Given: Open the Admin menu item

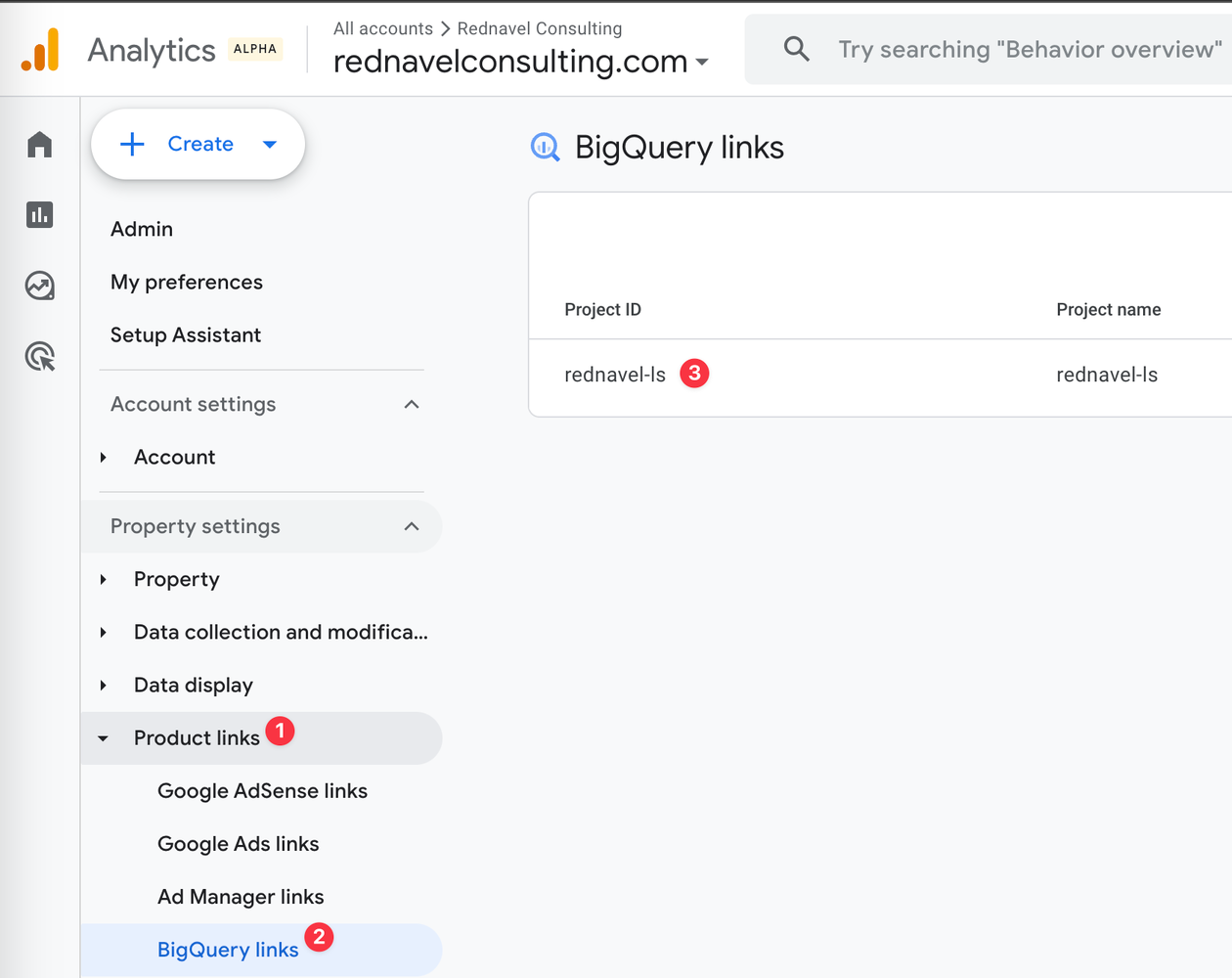Looking at the screenshot, I should 142,229.
